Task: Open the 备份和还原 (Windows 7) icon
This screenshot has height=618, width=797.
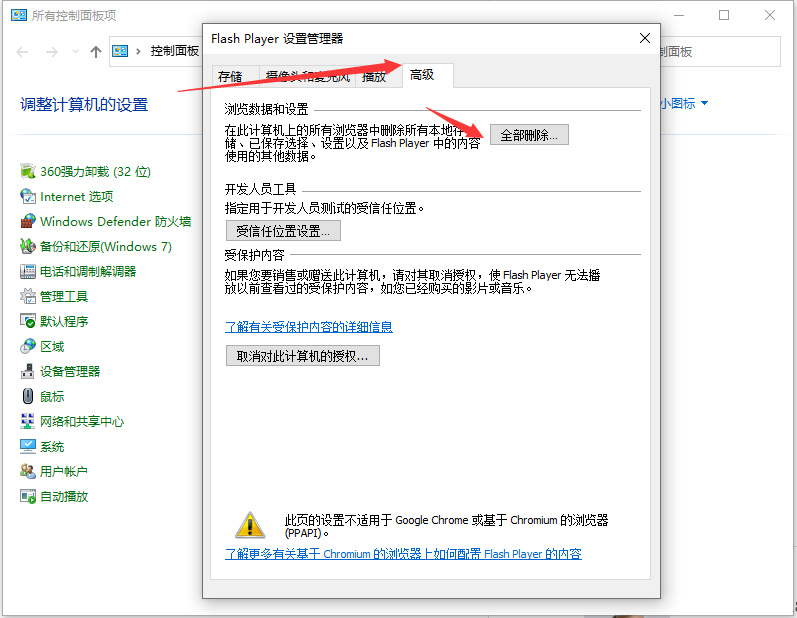Action: [x=28, y=246]
